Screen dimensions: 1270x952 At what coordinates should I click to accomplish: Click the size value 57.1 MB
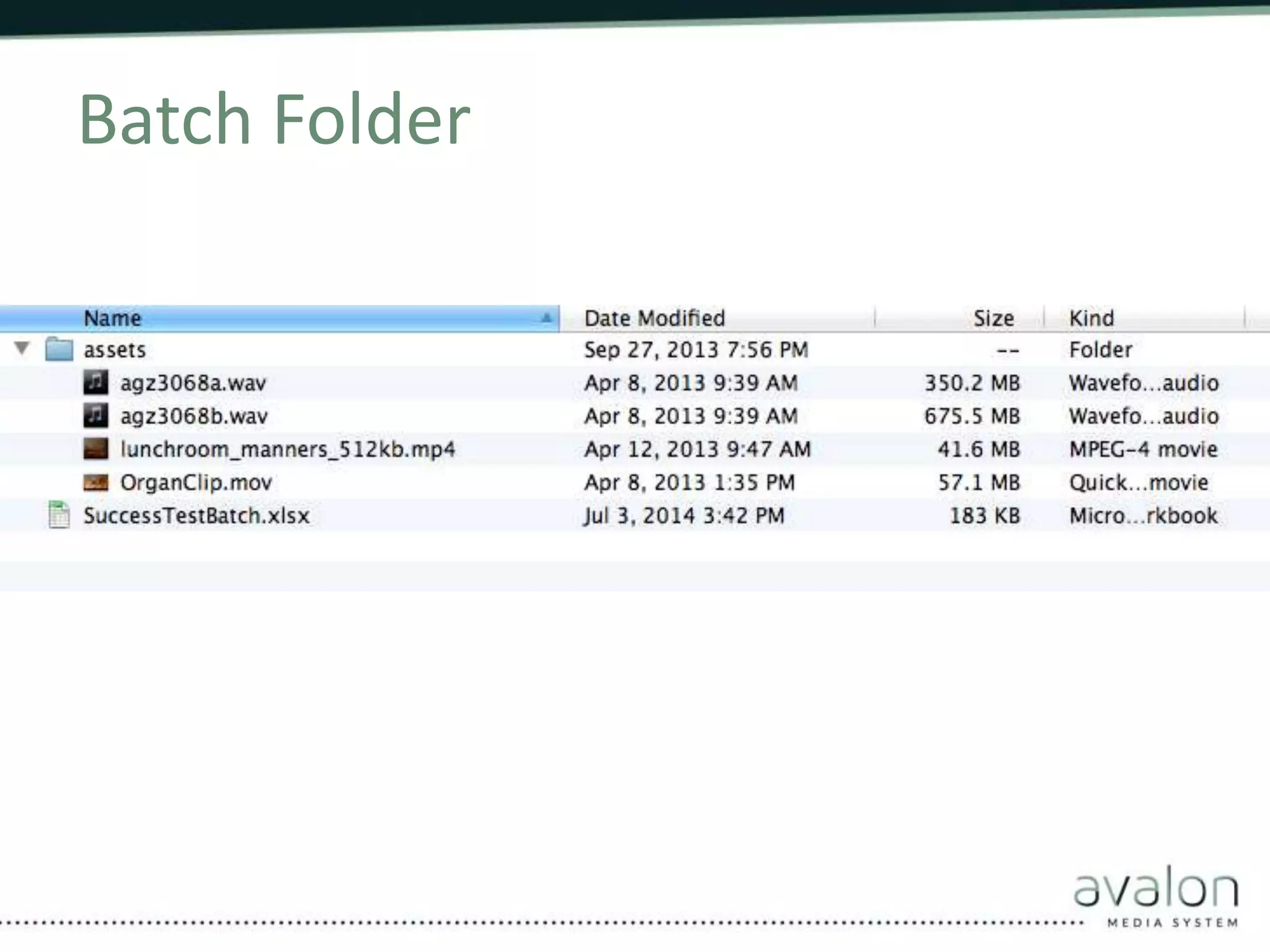pyautogui.click(x=979, y=483)
